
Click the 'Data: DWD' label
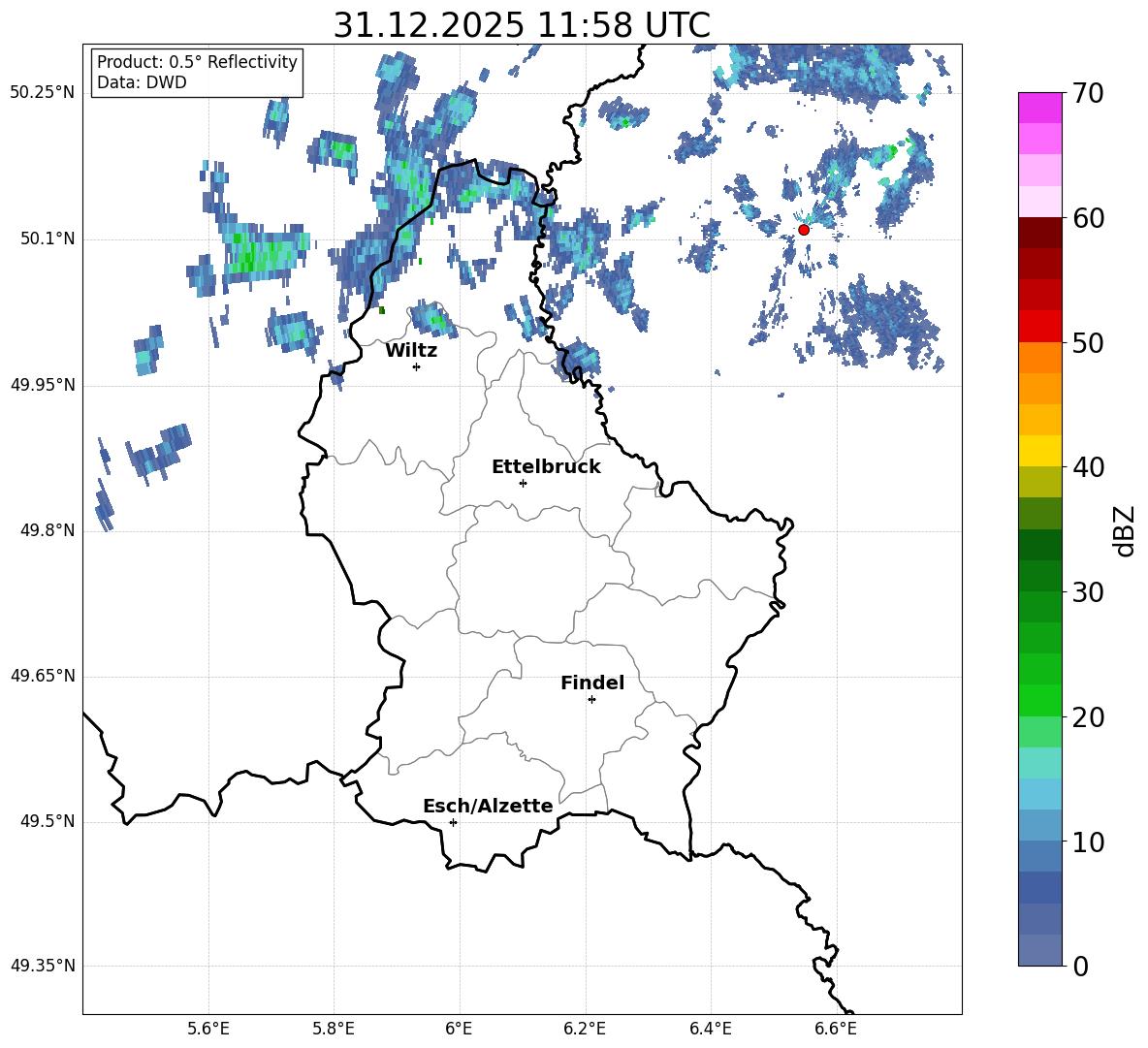pyautogui.click(x=142, y=82)
